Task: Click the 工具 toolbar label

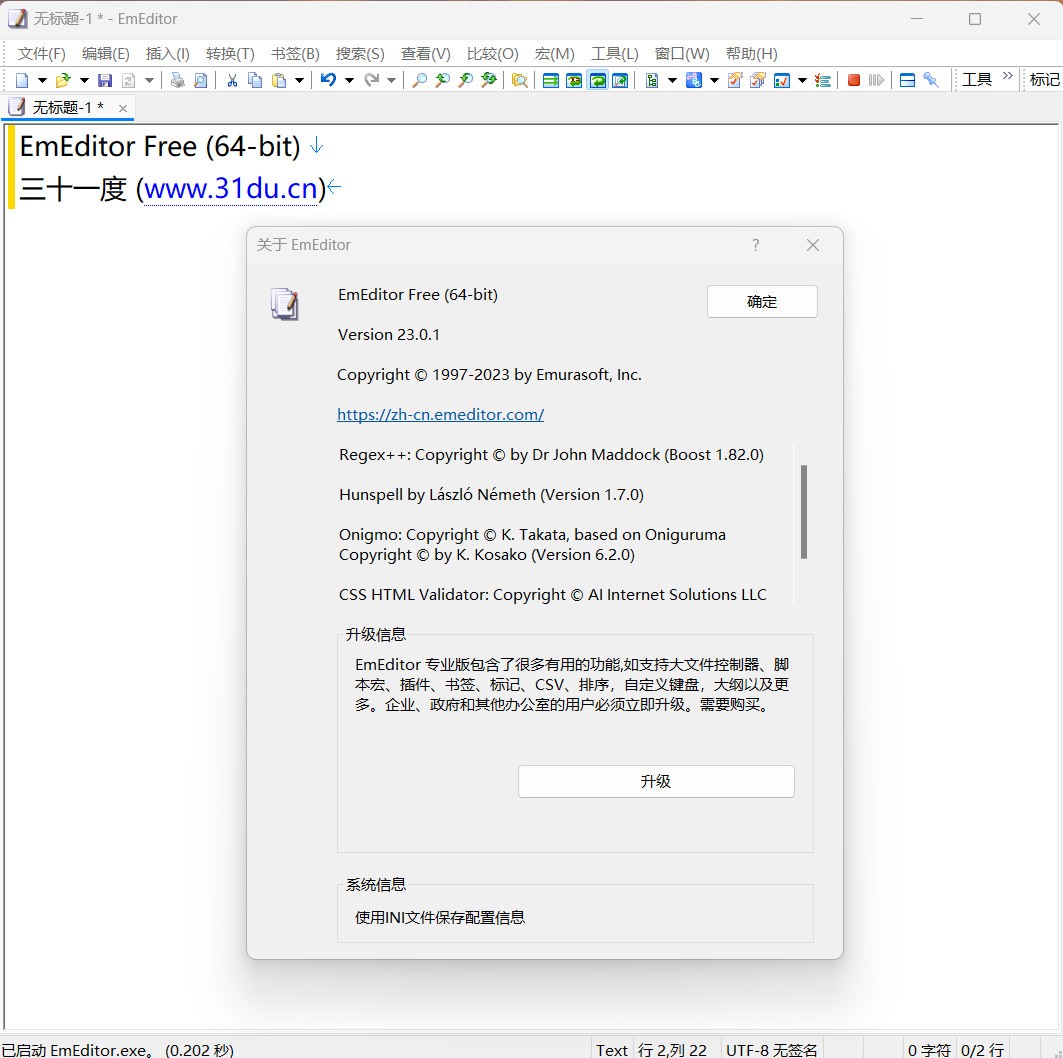Action: click(977, 80)
